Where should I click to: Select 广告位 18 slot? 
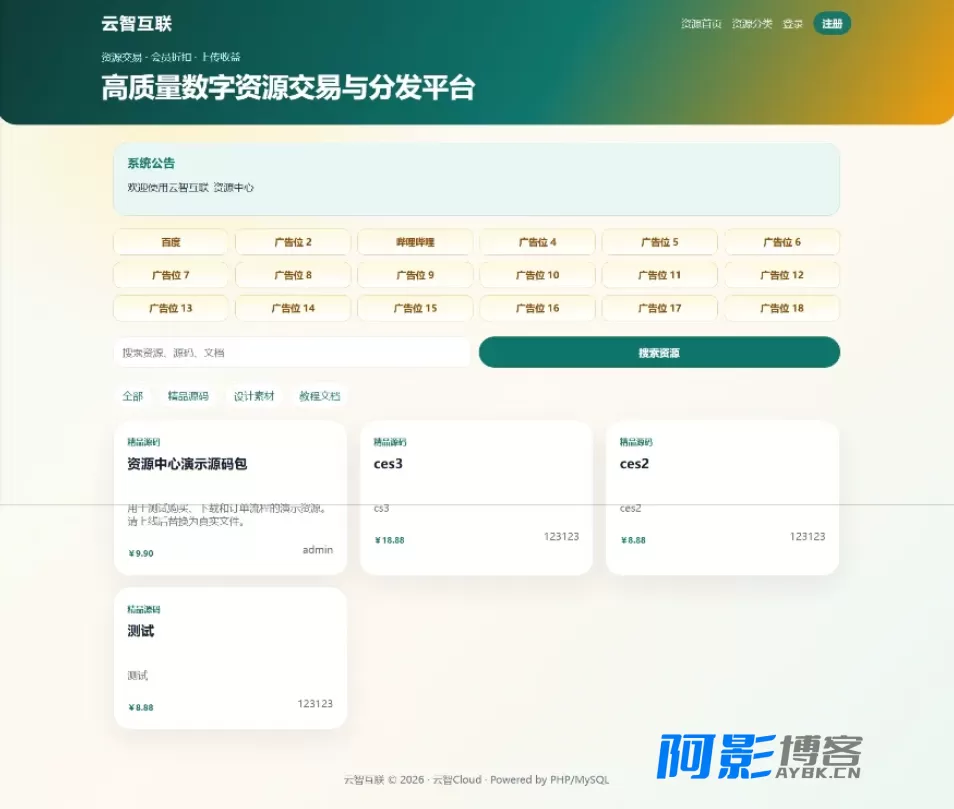pyautogui.click(x=782, y=308)
